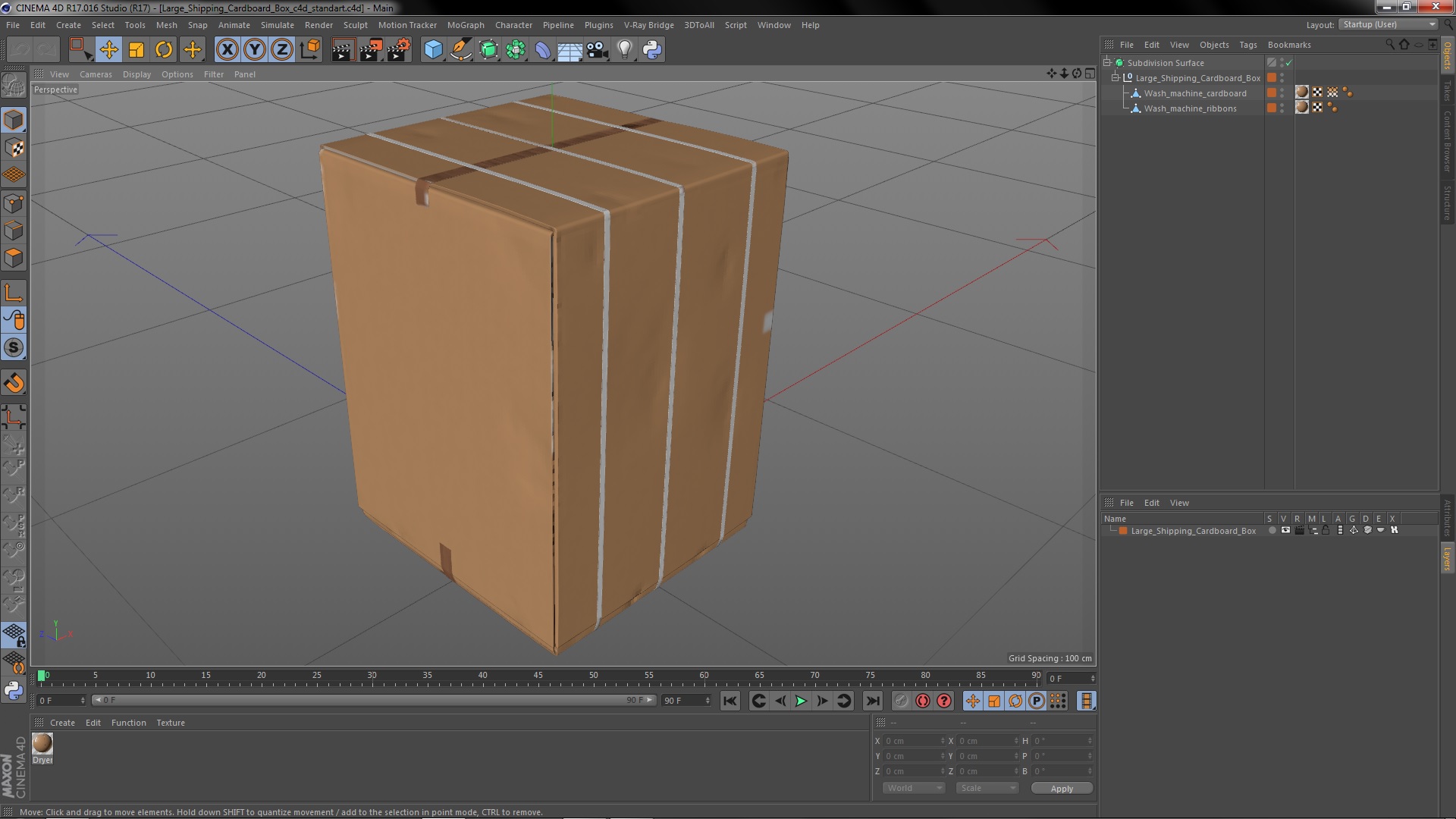This screenshot has height=819, width=1456.
Task: Select the Rotate tool
Action: (x=164, y=50)
